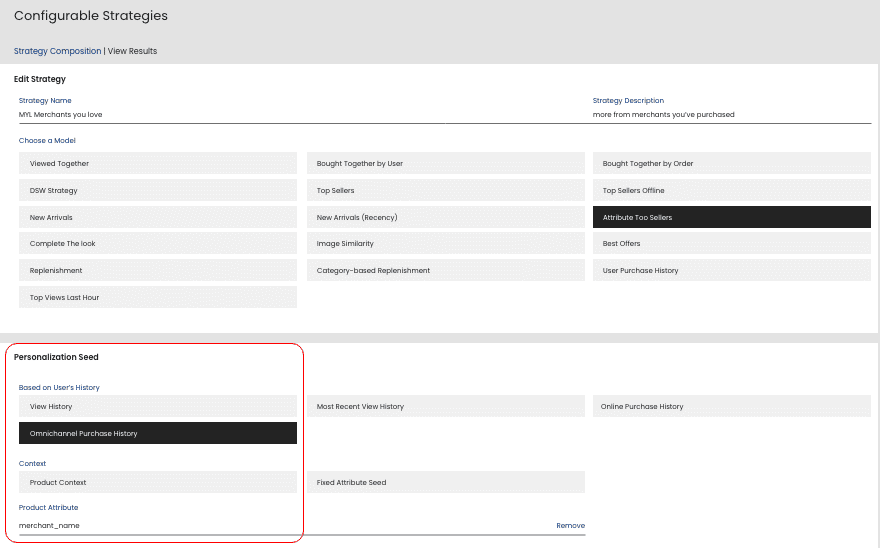The height and width of the screenshot is (548, 880).
Task: Edit the Strategy Name field
Action: pos(300,115)
